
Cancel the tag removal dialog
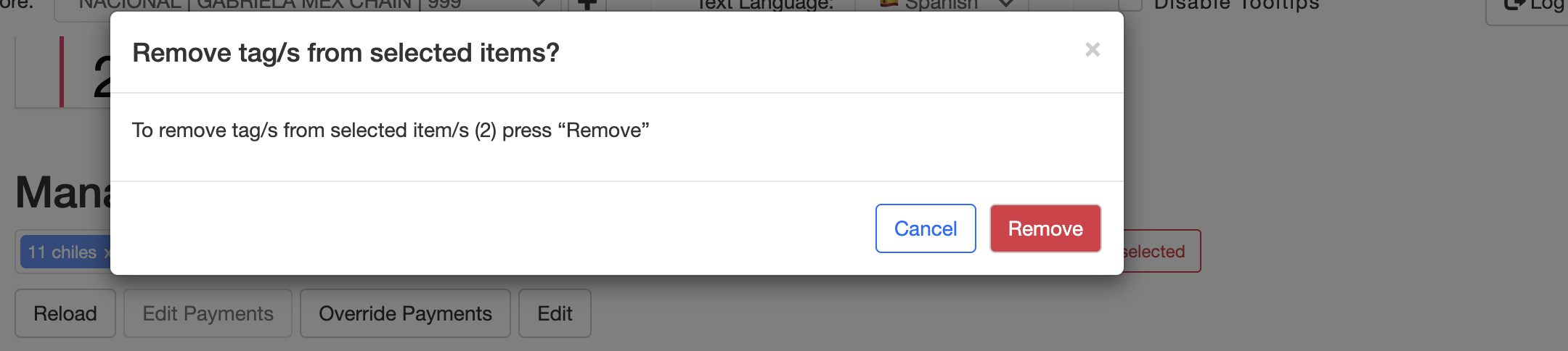[926, 228]
